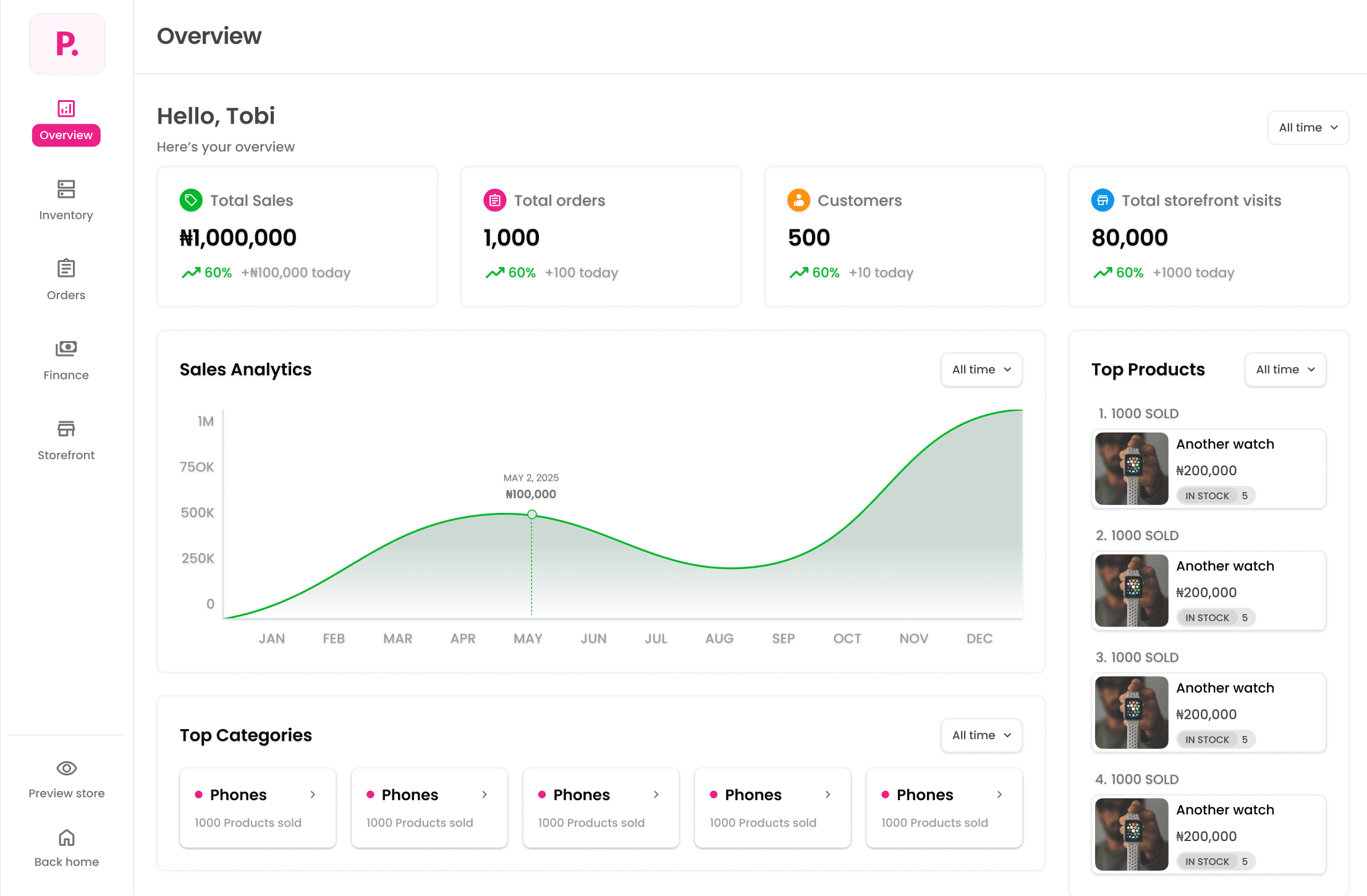
Task: Click the Finance sidebar icon
Action: [x=66, y=349]
